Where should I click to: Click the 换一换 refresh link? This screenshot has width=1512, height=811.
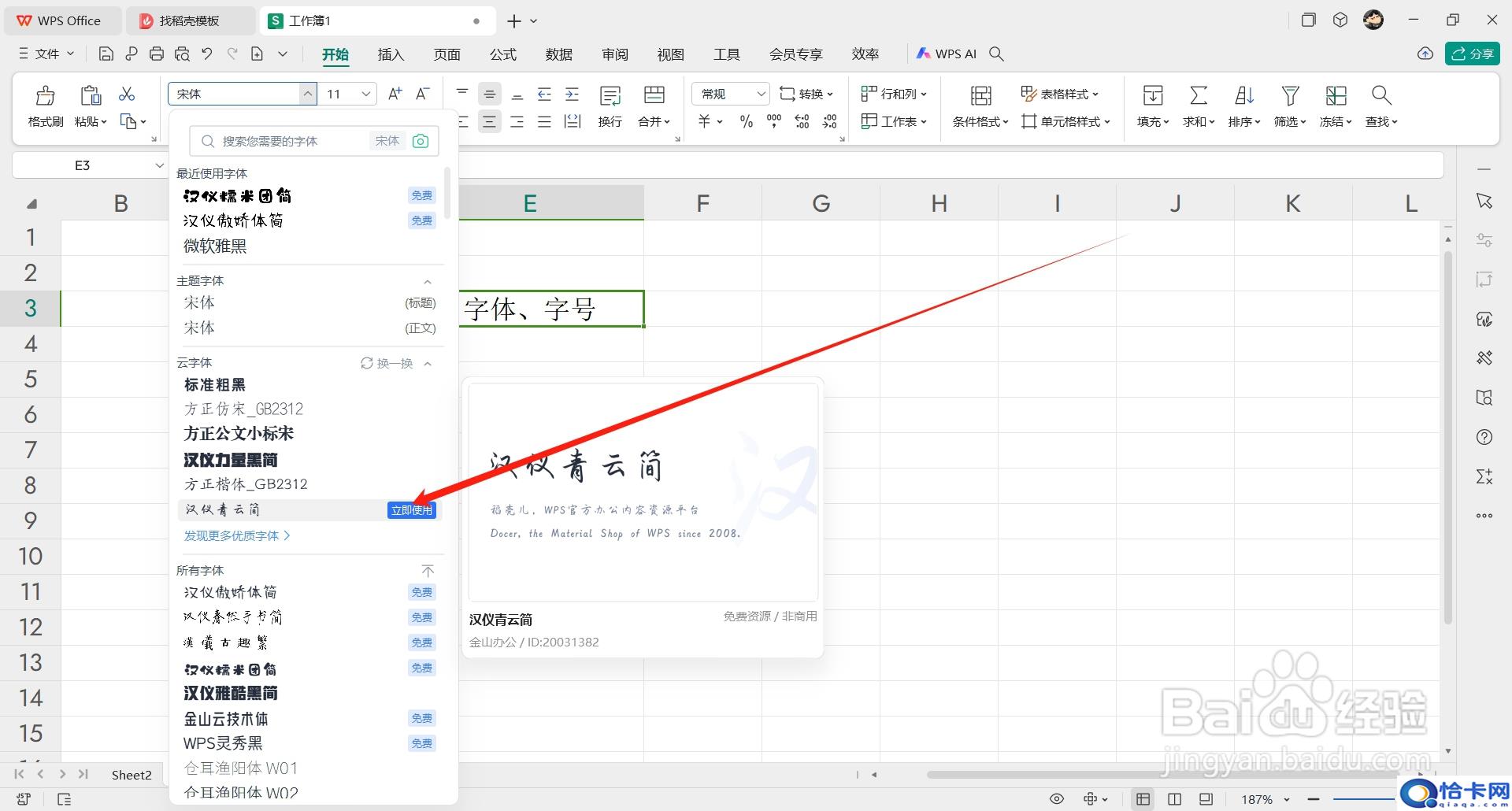click(x=387, y=363)
